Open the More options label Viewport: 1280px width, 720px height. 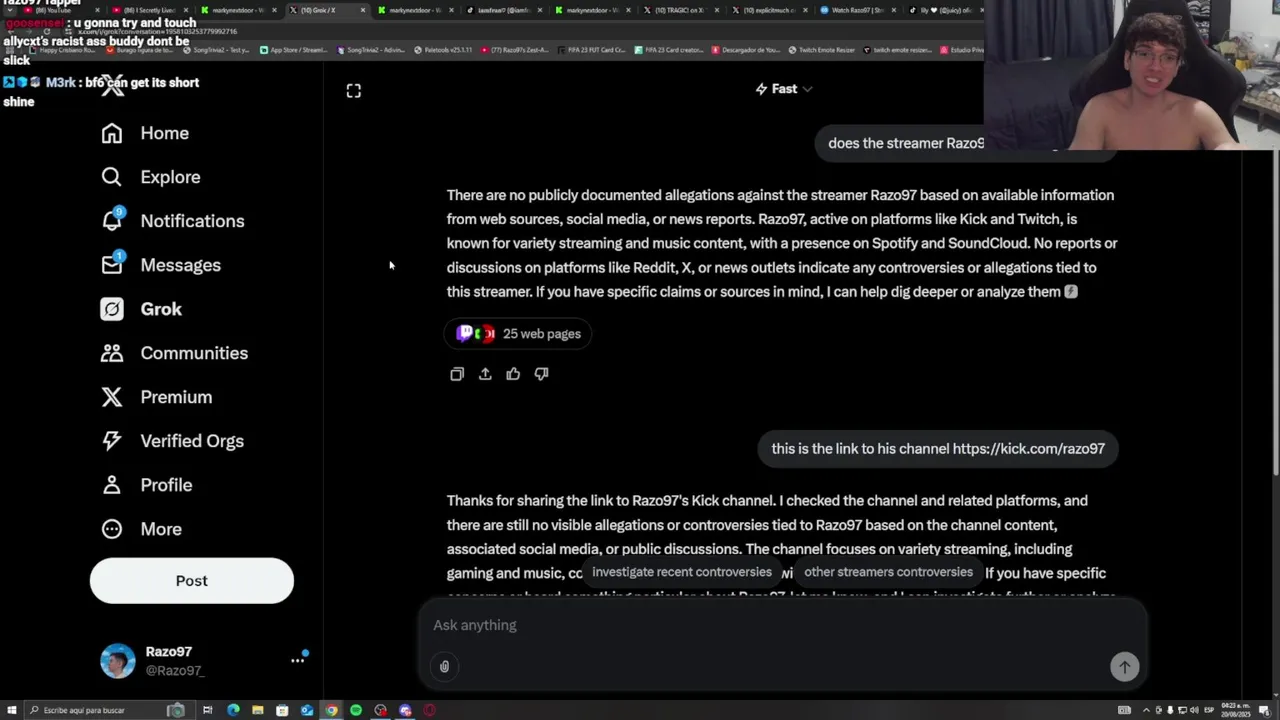[161, 529]
